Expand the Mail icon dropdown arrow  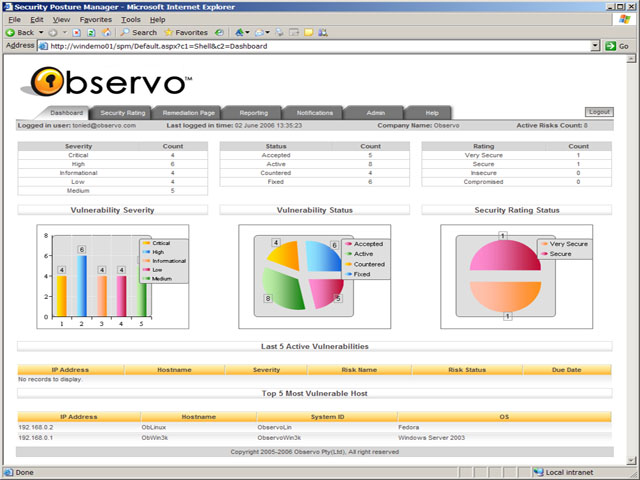pos(267,33)
